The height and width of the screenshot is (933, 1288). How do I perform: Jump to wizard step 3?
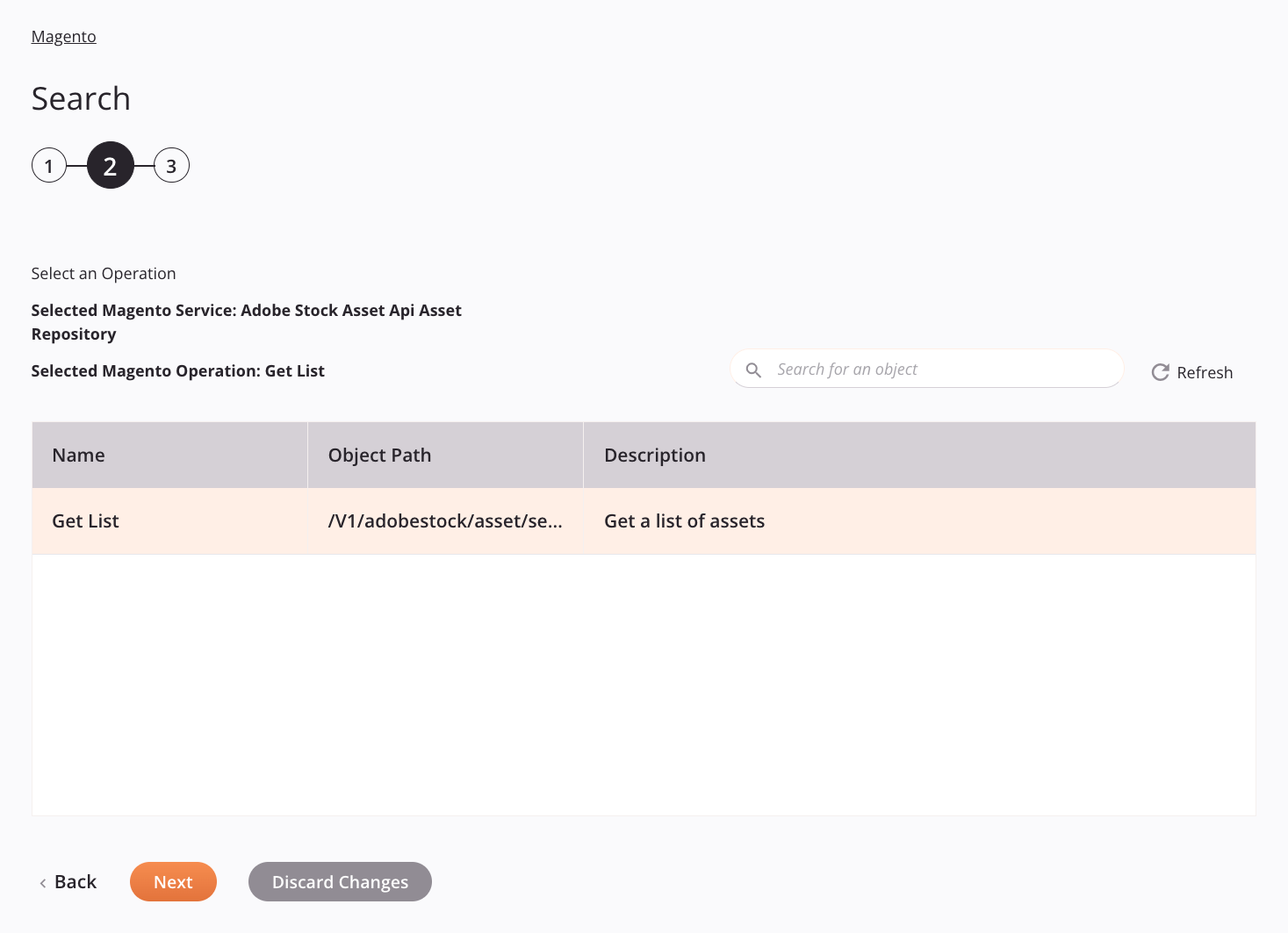click(172, 165)
